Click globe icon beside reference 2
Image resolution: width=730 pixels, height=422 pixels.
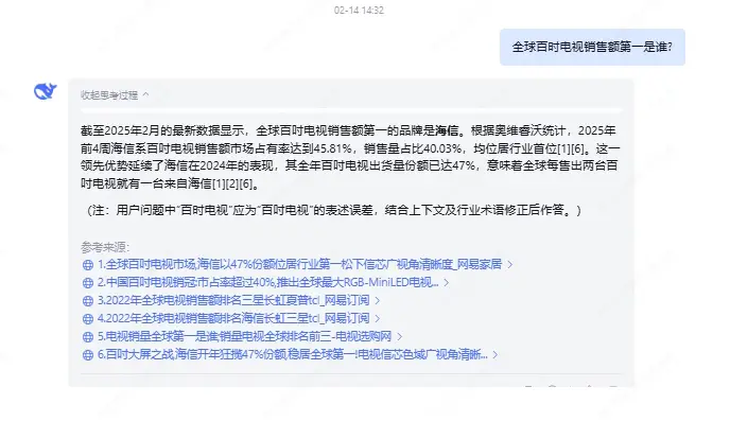pos(88,283)
